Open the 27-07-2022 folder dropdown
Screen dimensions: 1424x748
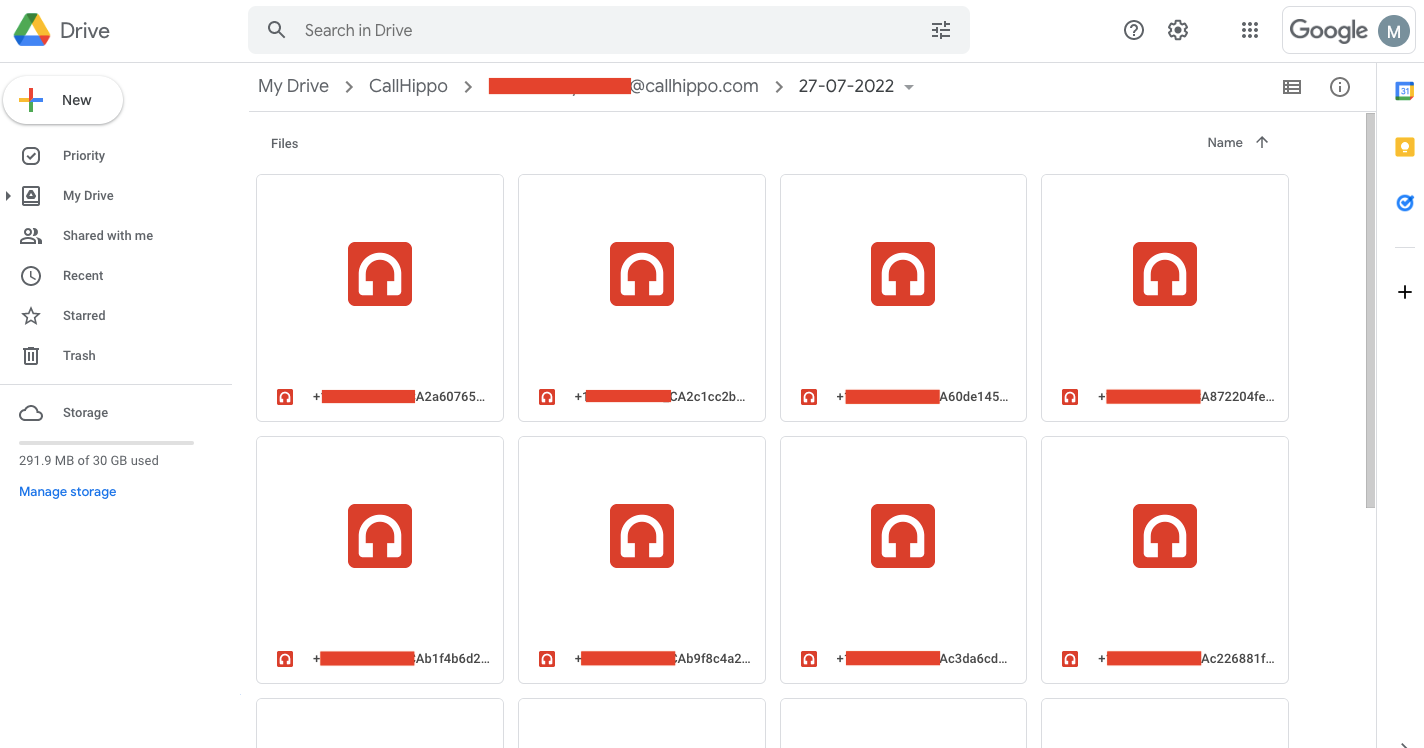pos(909,87)
